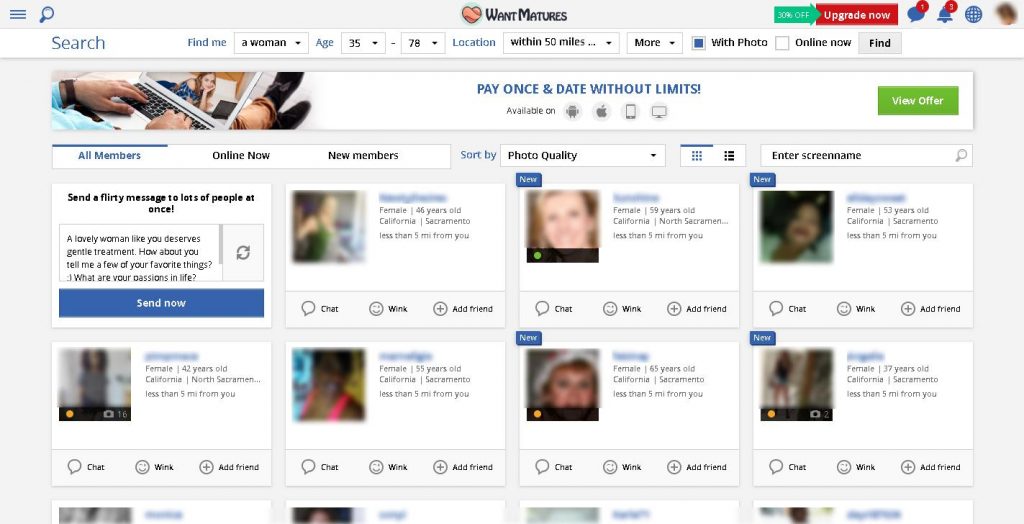The image size is (1024, 524).
Task: Chat with the 46 years old member
Action: click(320, 308)
